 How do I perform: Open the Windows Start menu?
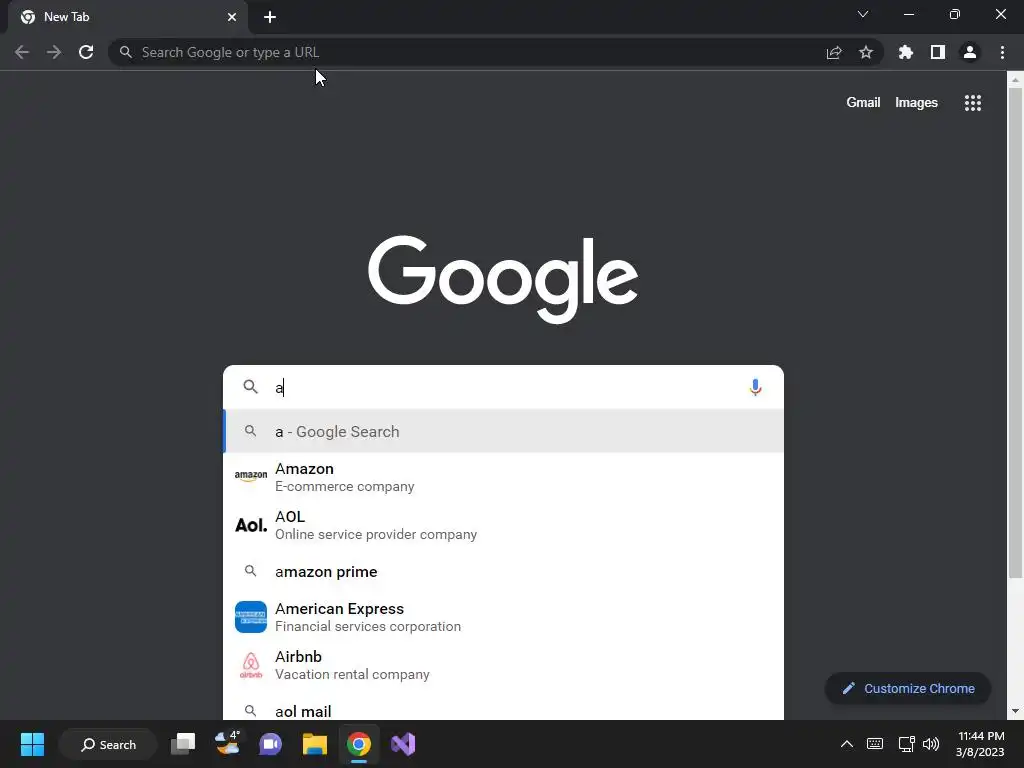tap(32, 744)
